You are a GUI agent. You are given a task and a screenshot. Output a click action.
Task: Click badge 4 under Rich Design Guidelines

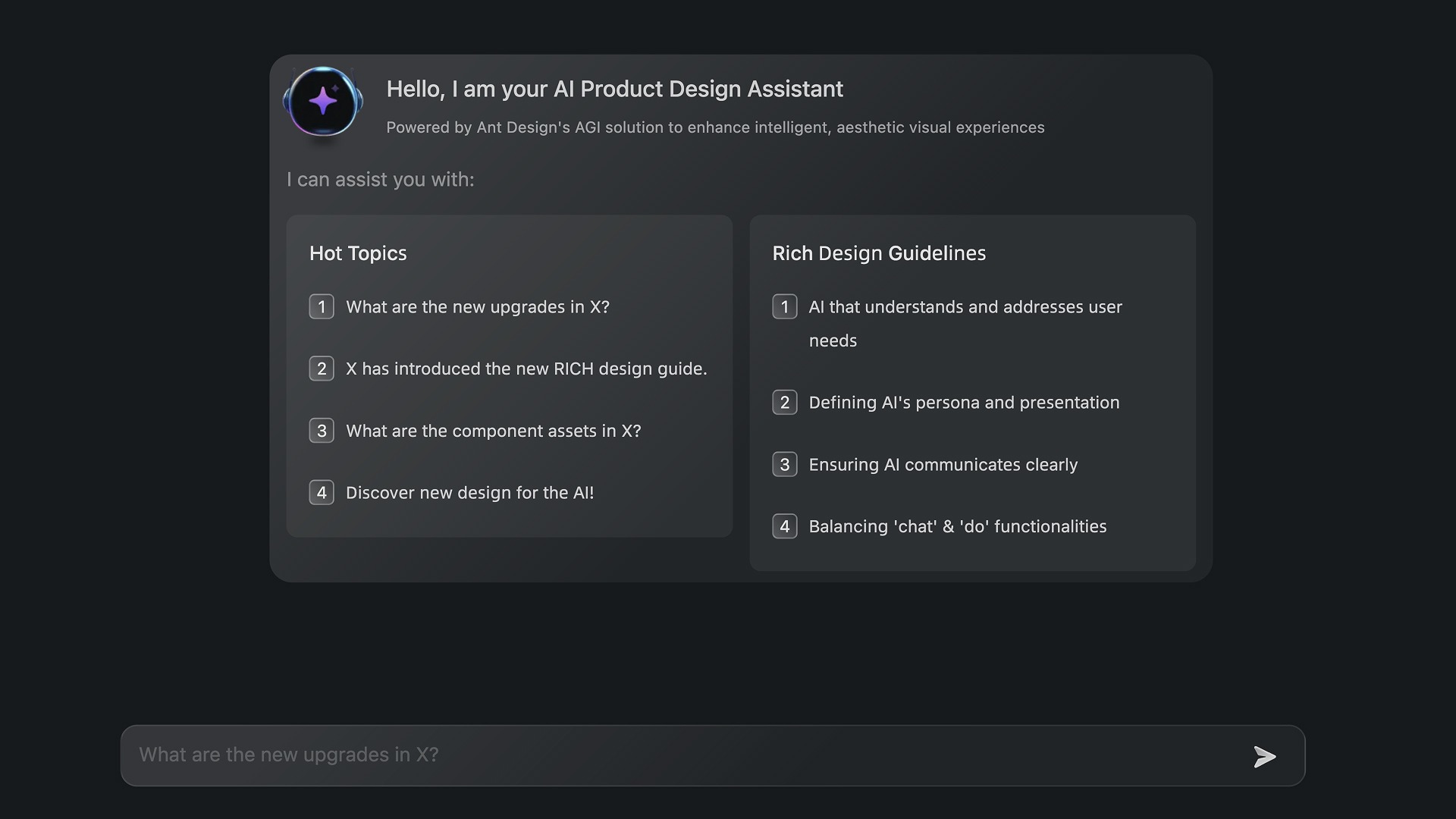tap(785, 526)
